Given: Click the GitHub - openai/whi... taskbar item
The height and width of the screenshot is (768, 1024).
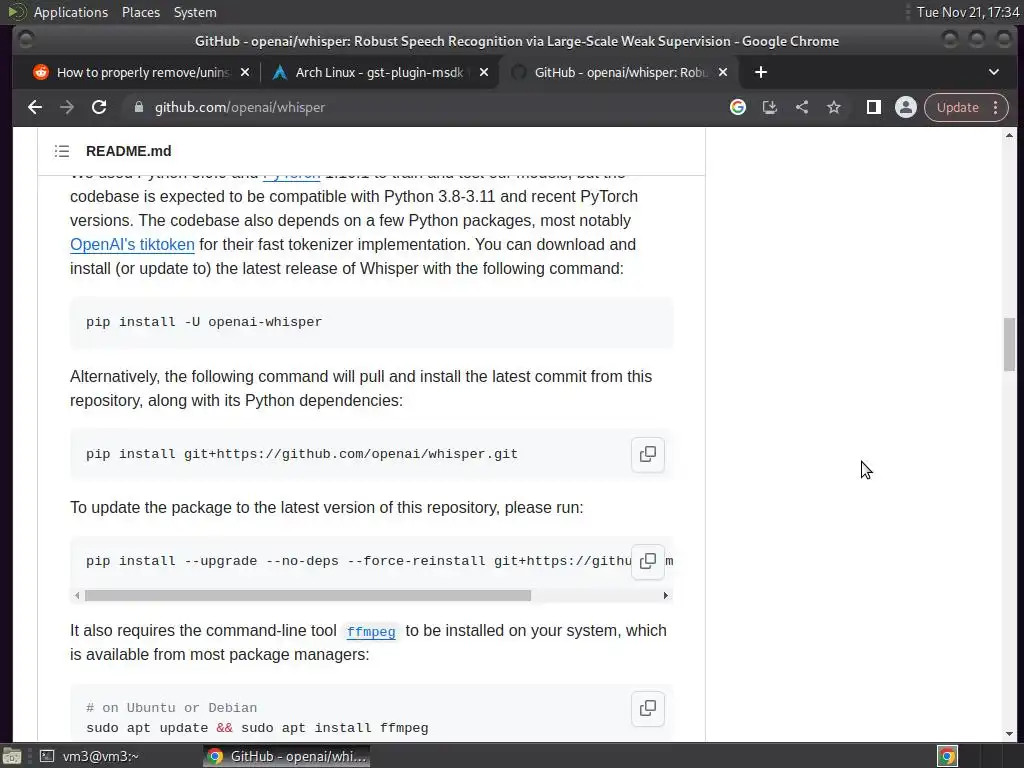Looking at the screenshot, I should (x=287, y=756).
